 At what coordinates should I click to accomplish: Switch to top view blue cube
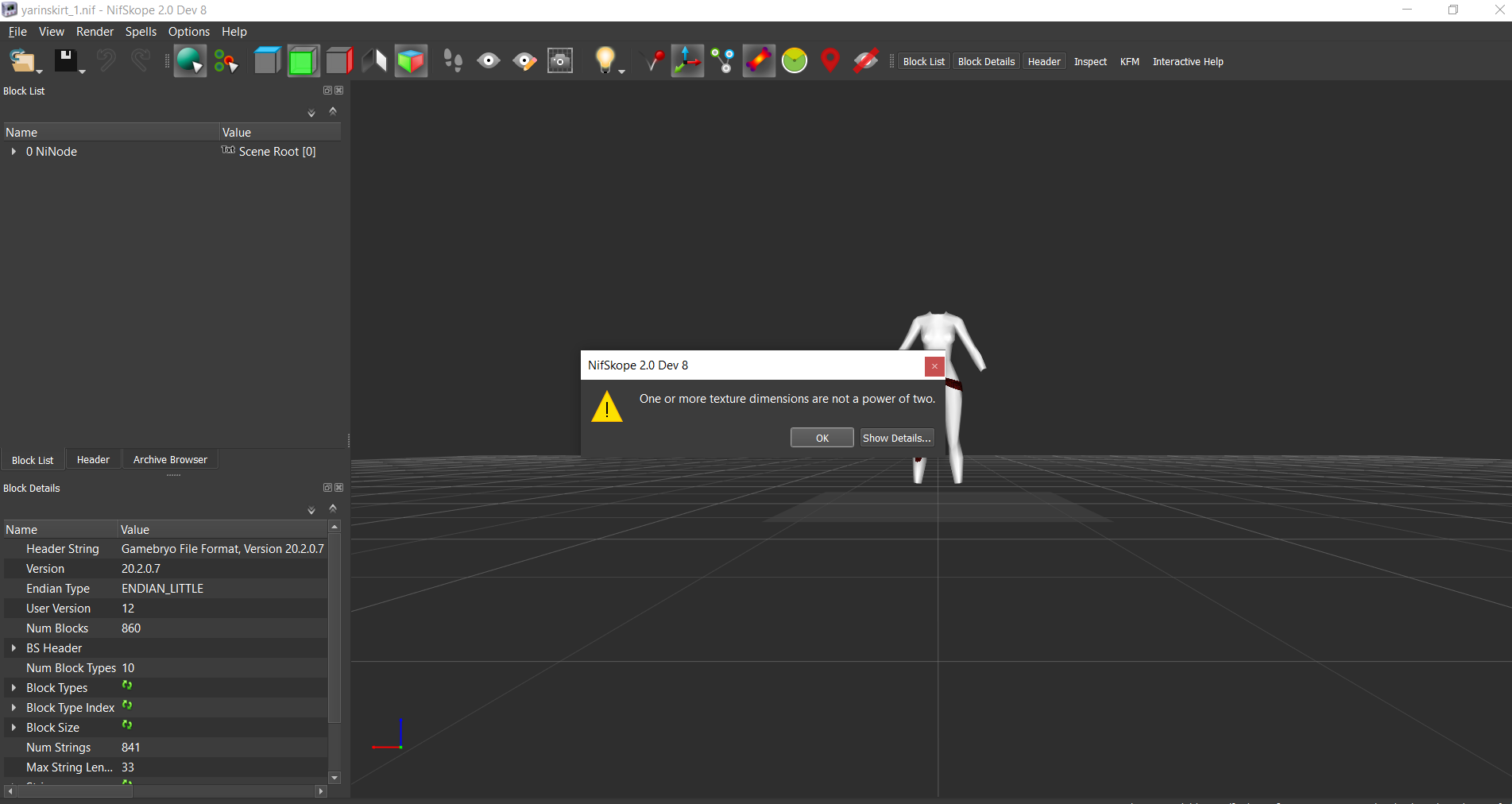click(x=267, y=60)
